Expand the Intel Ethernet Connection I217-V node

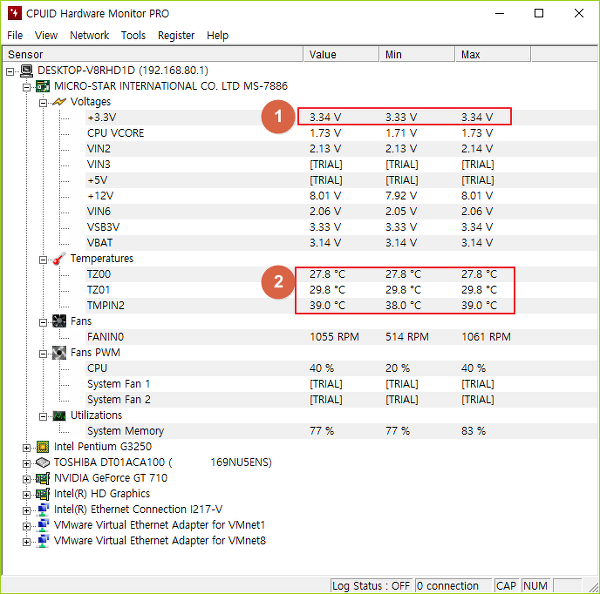coord(26,511)
